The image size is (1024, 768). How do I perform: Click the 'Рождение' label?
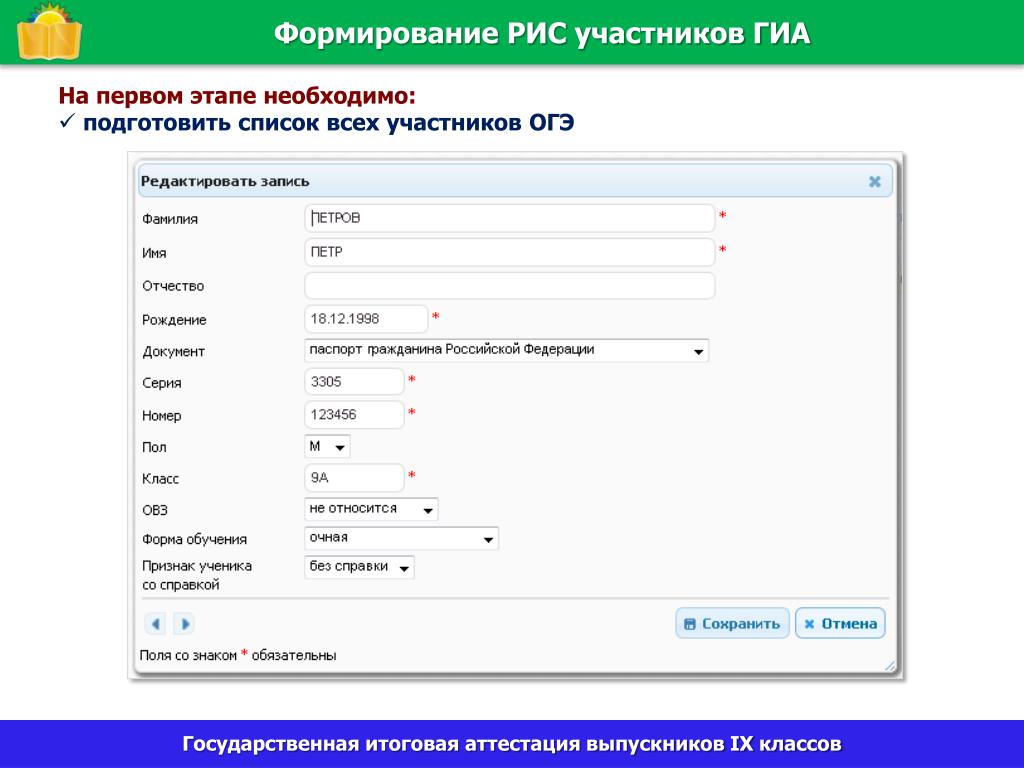(174, 320)
